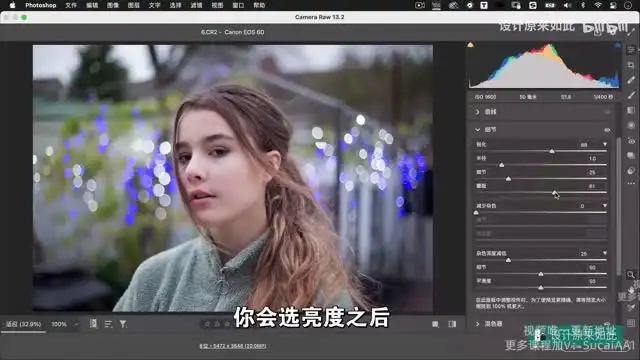The width and height of the screenshot is (640, 360).
Task: Open the 滤镜 menu
Action: click(x=196, y=5)
